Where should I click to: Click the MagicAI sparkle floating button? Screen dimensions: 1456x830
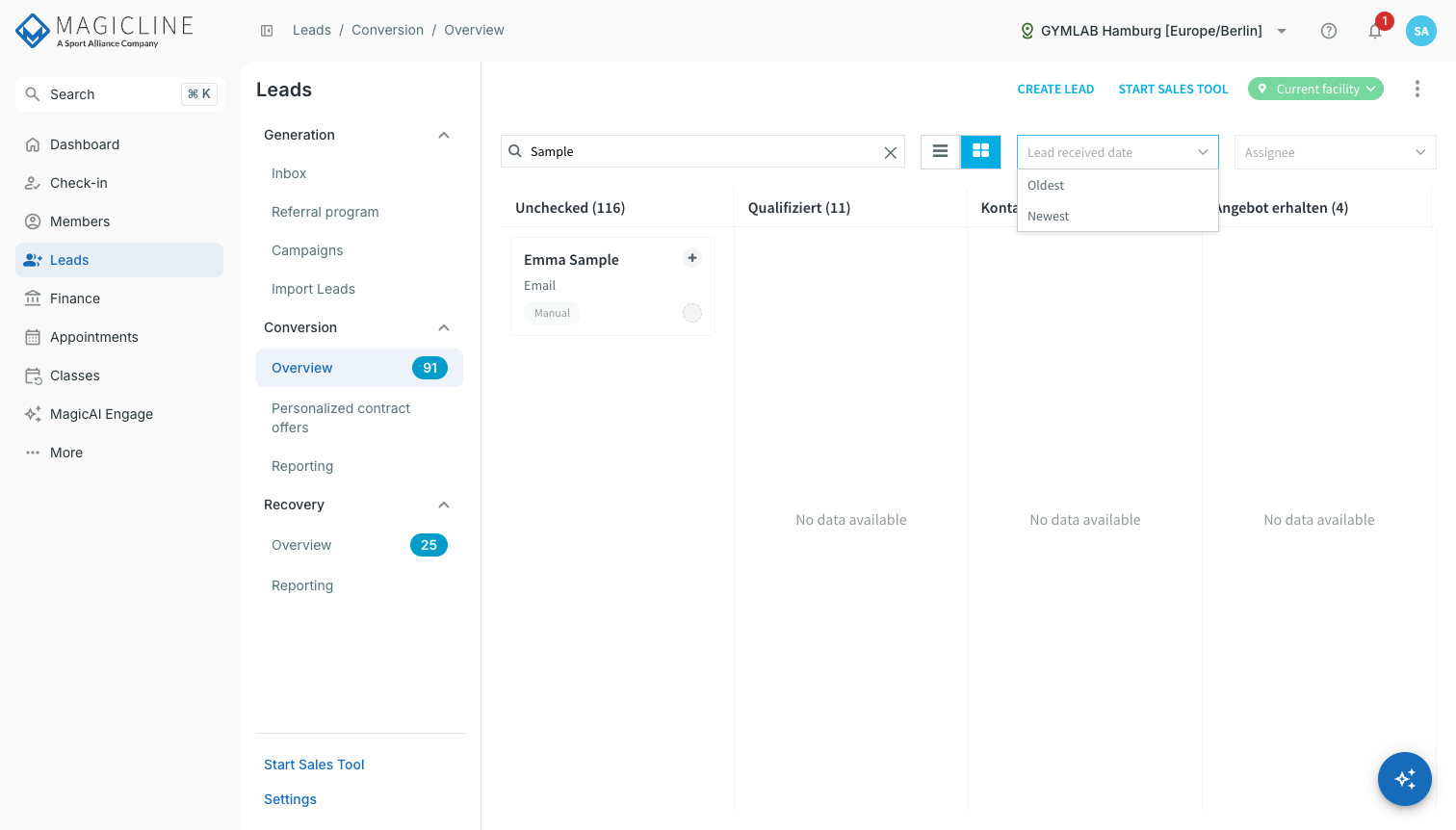pos(1405,779)
